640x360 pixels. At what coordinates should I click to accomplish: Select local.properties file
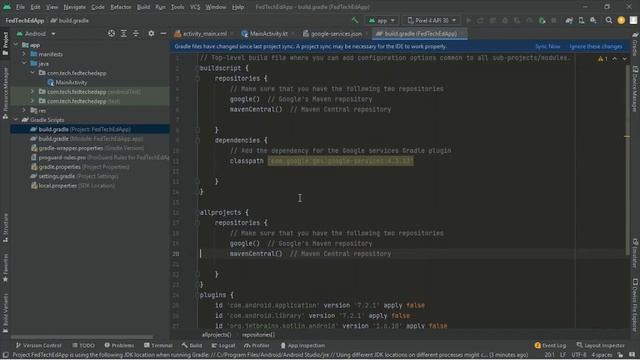coord(73,186)
